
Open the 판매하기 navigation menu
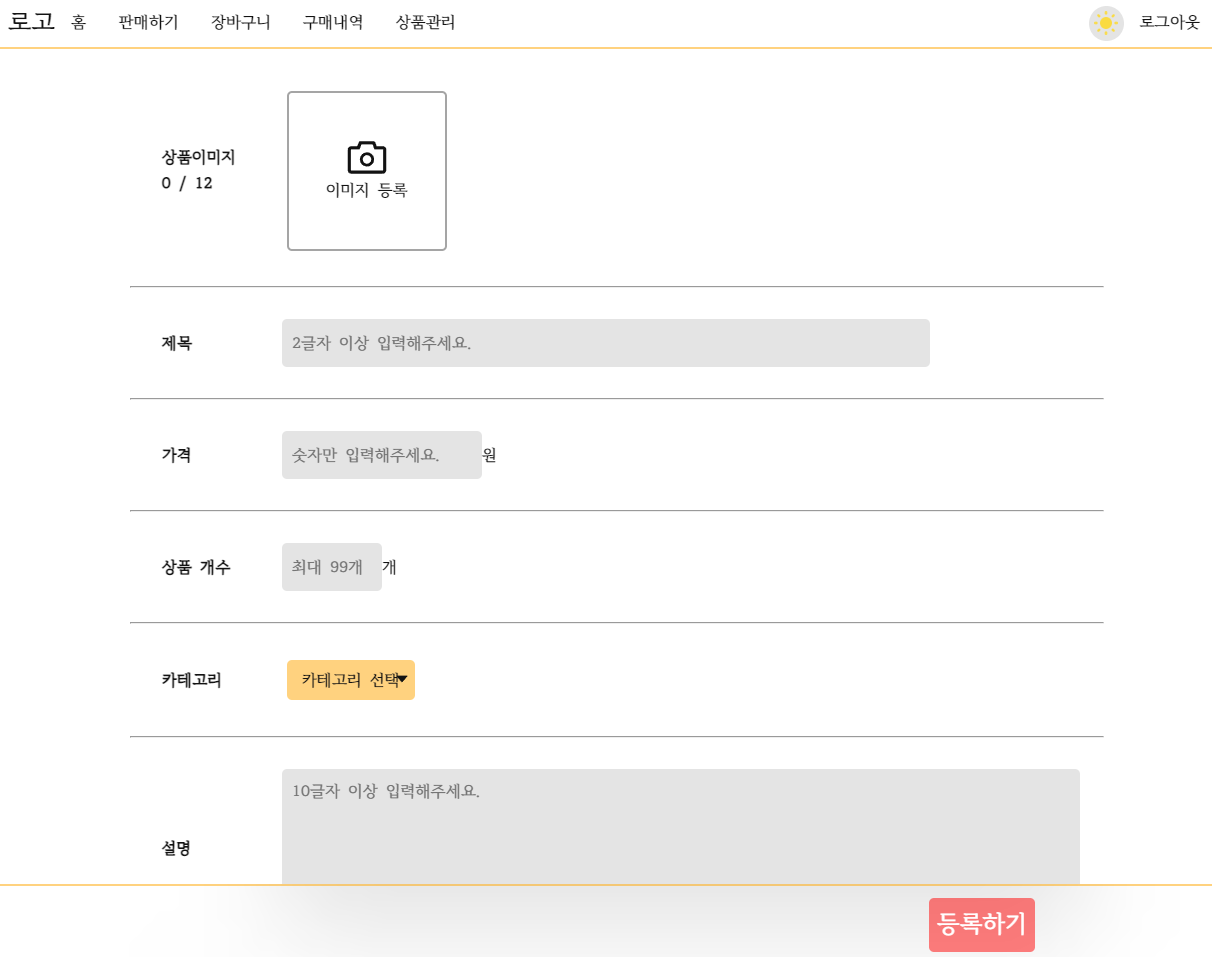147,23
